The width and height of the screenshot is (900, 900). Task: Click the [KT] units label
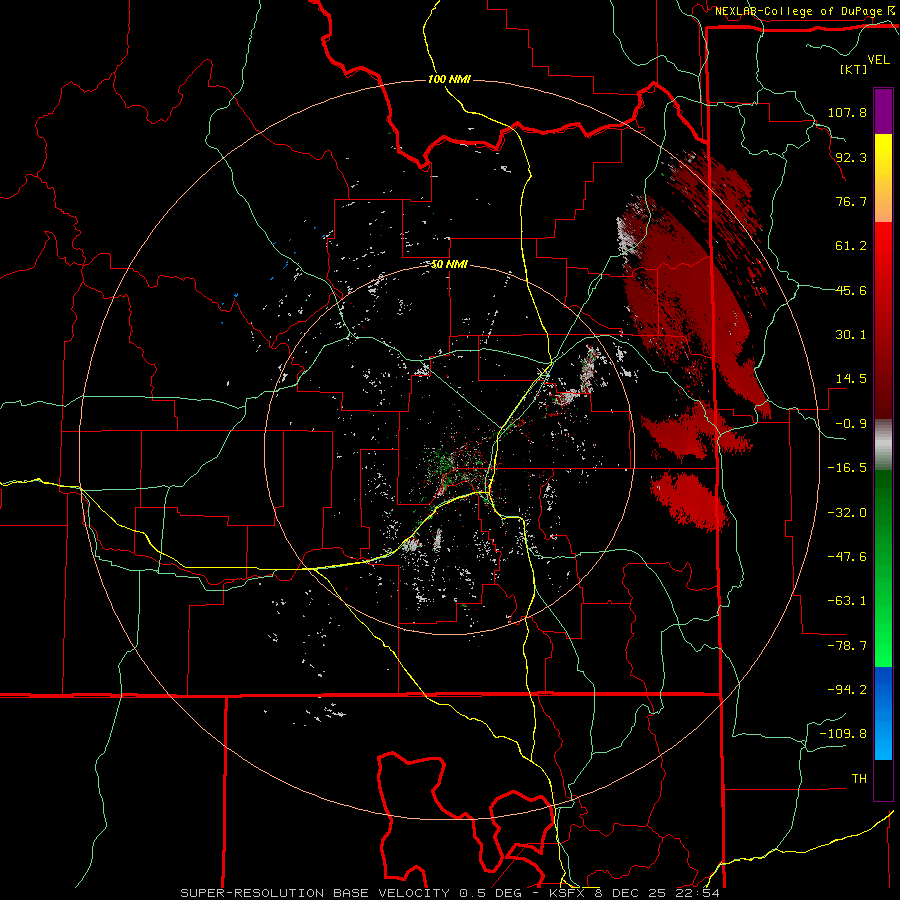pos(853,69)
